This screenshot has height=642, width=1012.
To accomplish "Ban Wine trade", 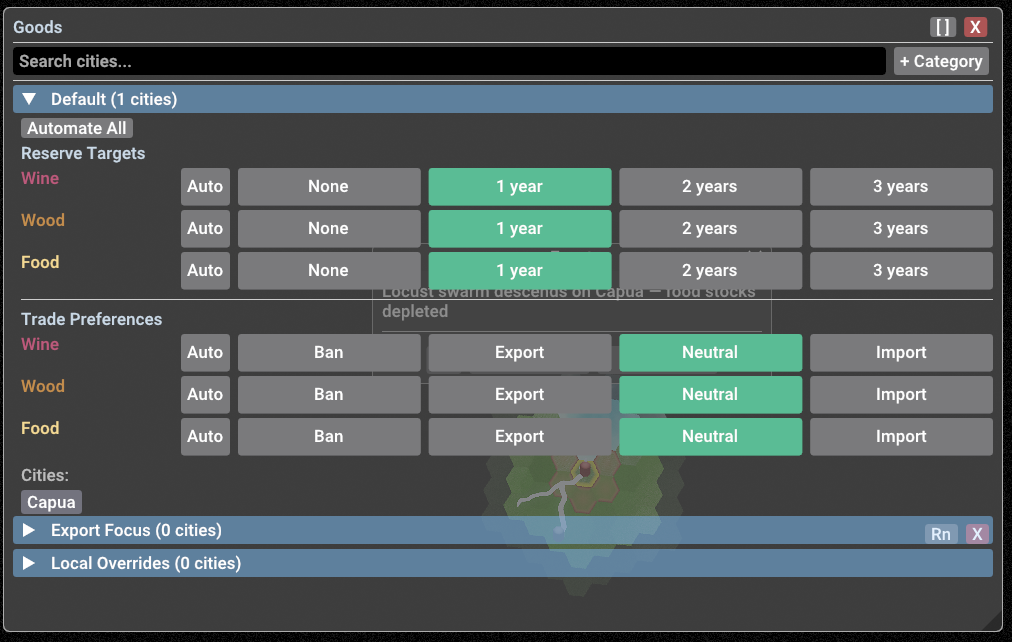I will click(329, 352).
